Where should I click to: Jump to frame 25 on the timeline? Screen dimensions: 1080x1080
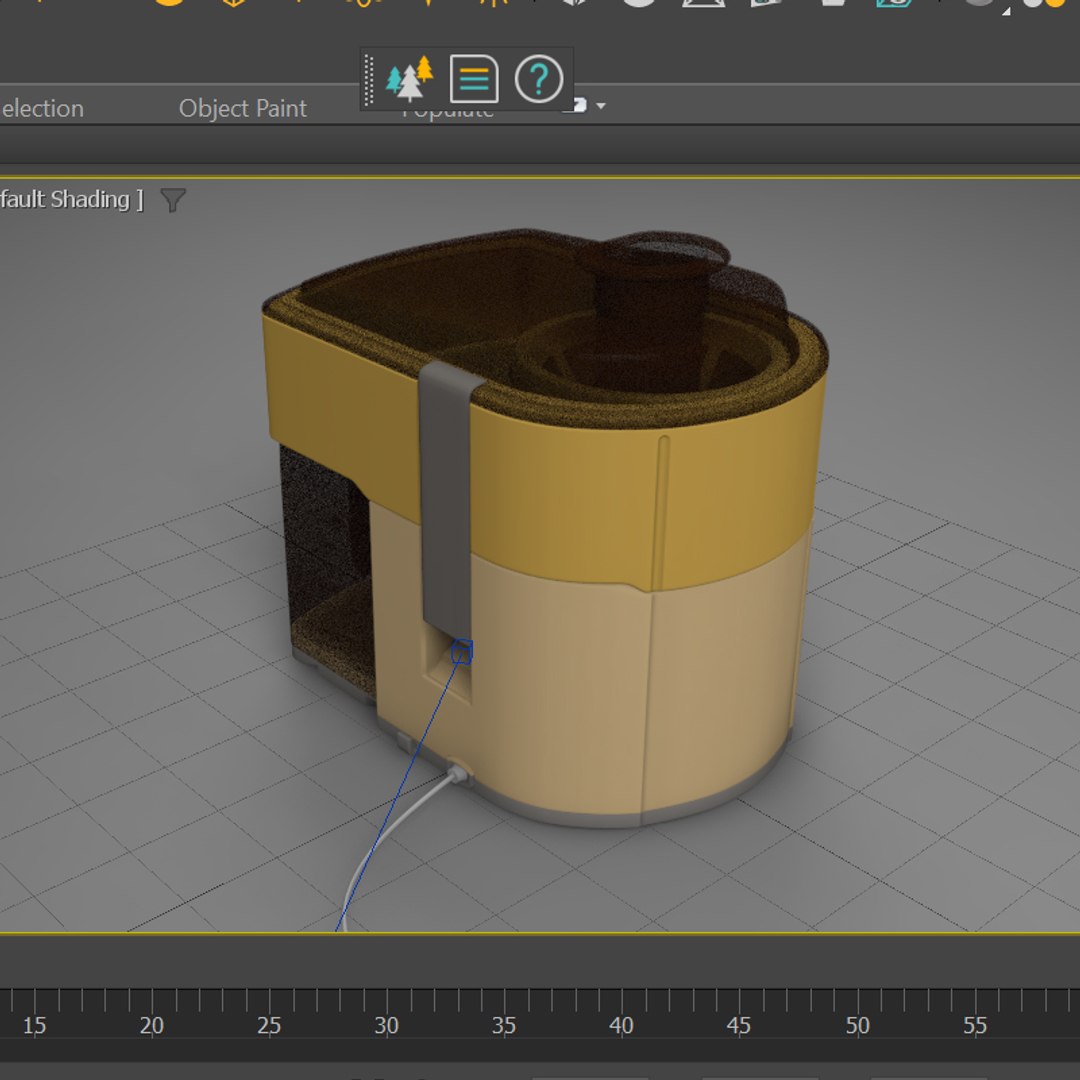coord(269,1025)
